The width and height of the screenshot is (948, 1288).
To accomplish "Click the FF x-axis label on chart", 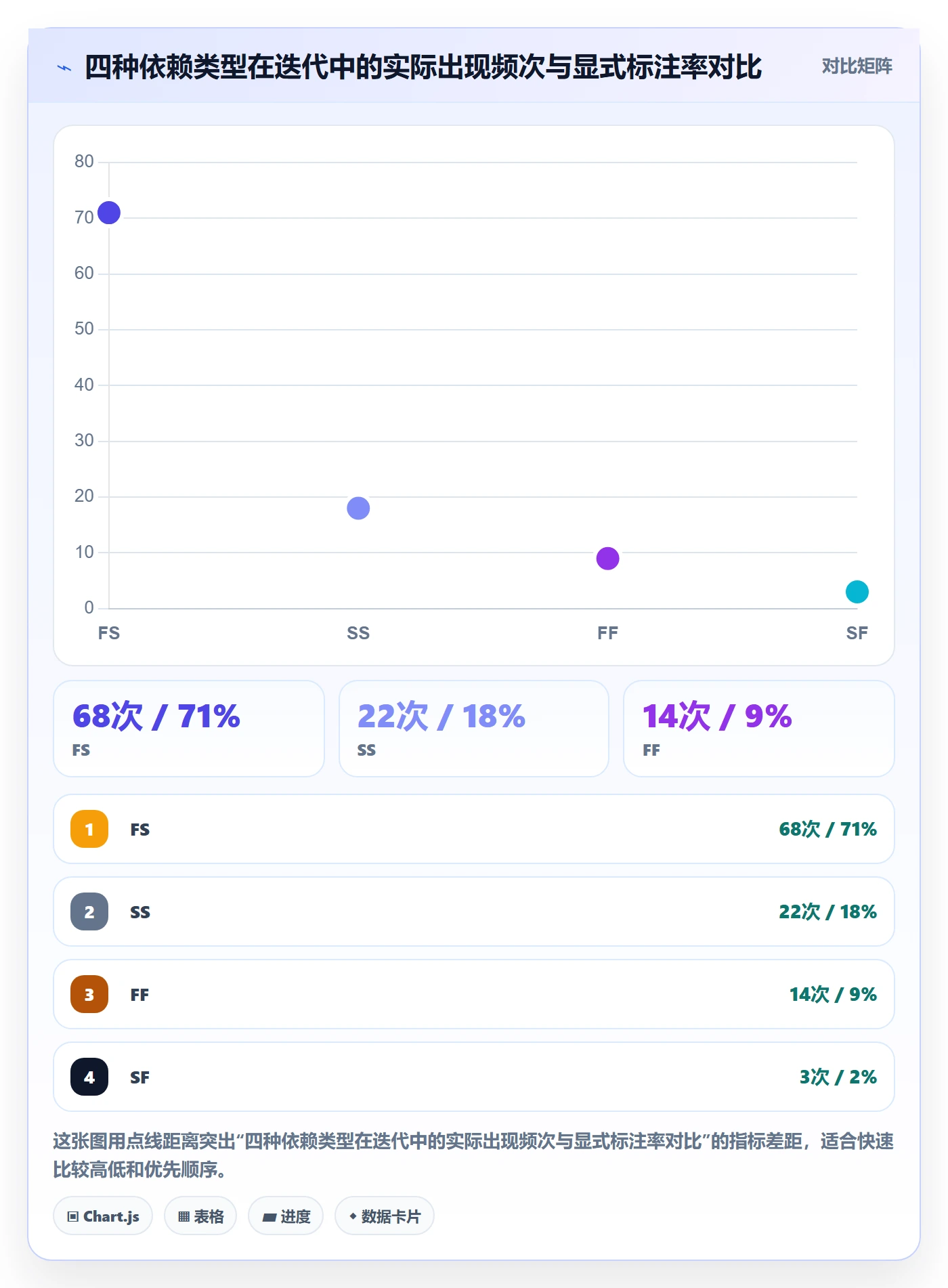I will pyautogui.click(x=607, y=633).
